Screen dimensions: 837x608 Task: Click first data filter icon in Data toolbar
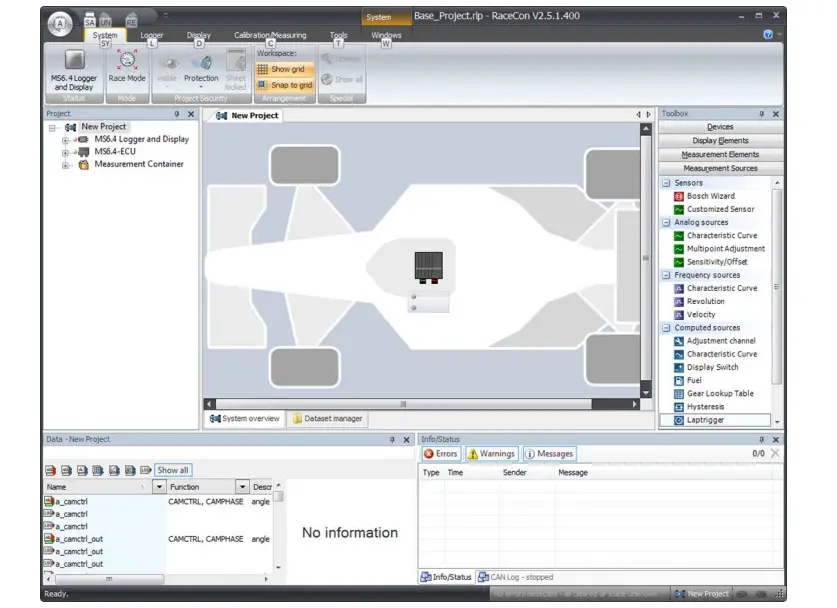coord(50,470)
